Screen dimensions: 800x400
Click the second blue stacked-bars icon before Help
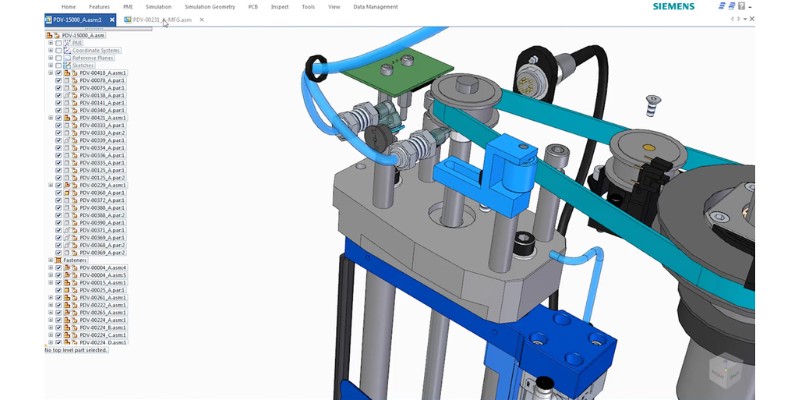732,6
